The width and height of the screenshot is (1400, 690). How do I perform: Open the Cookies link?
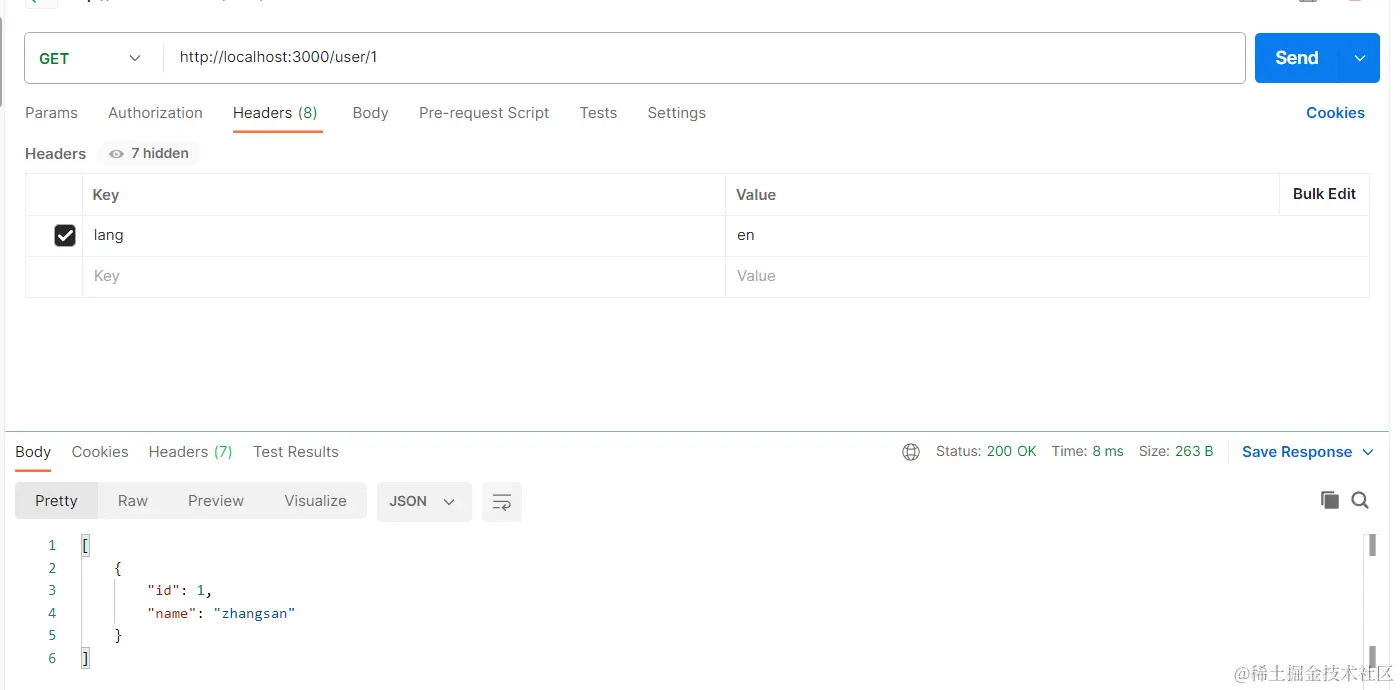(1335, 113)
